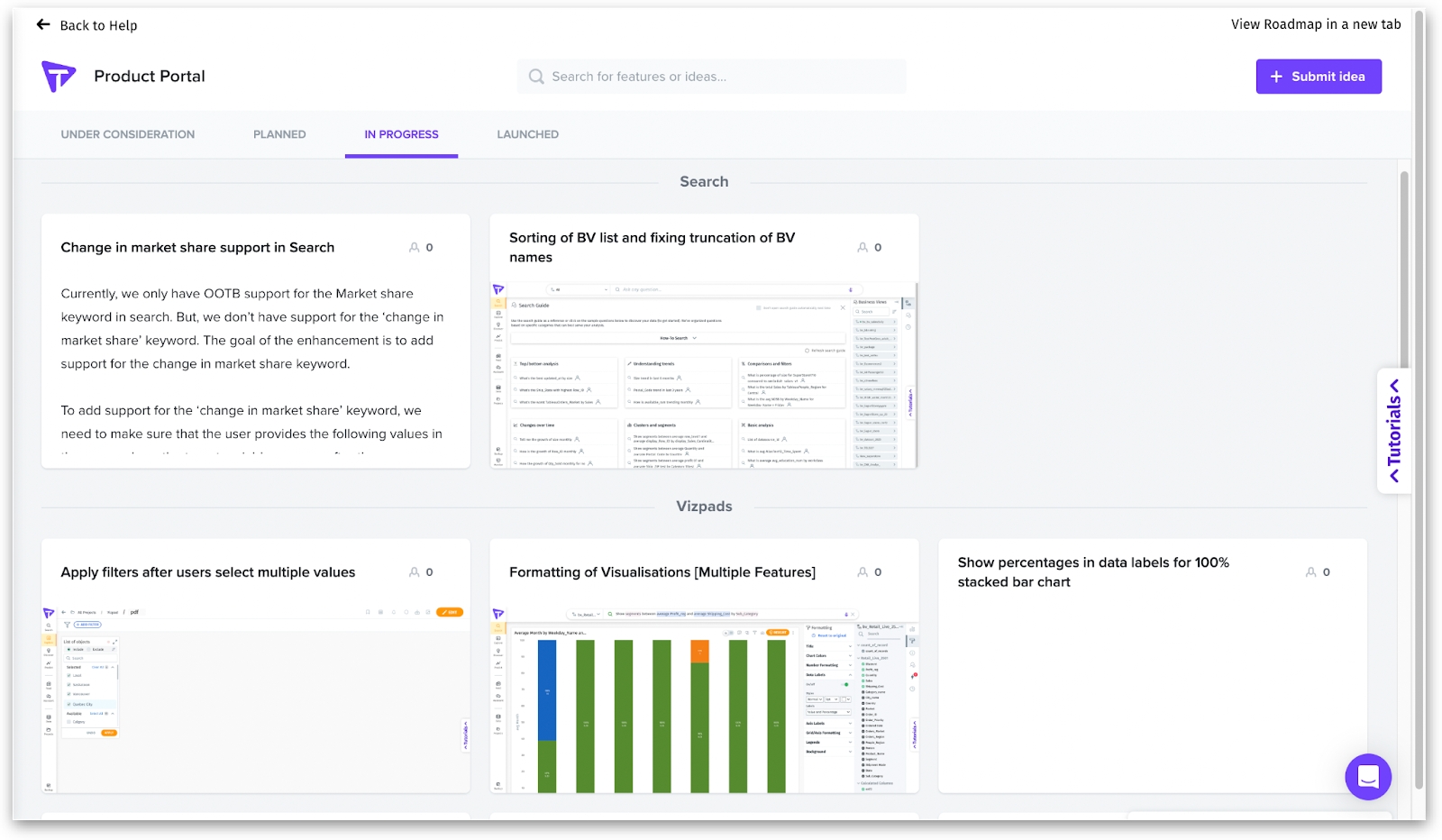Viewport: 1442px width, 840px height.
Task: Expand the Tutorials side panel
Action: (x=1393, y=430)
